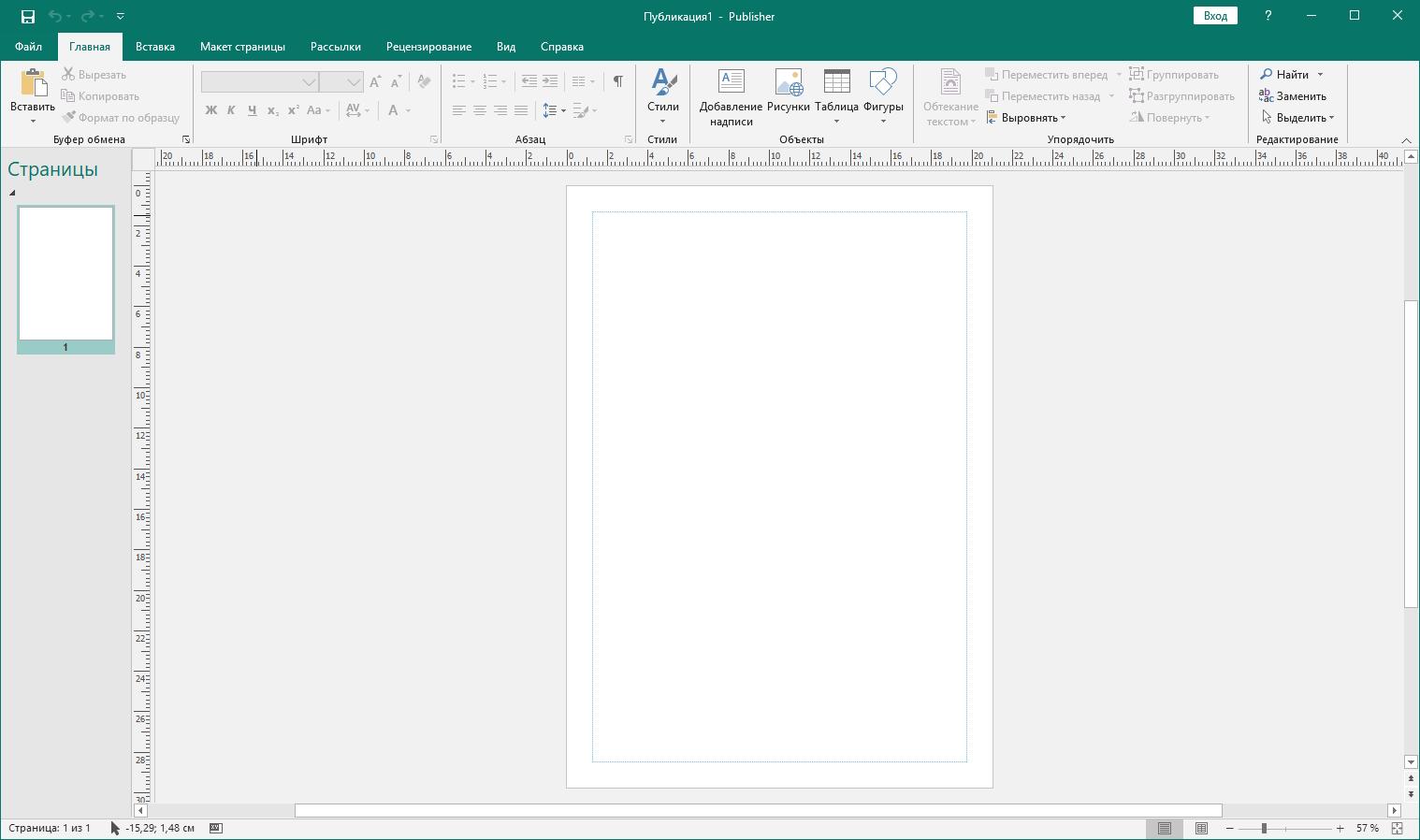Expand the Выделить dropdown
Screen dimensions: 1420x840
pyautogui.click(x=1300, y=118)
